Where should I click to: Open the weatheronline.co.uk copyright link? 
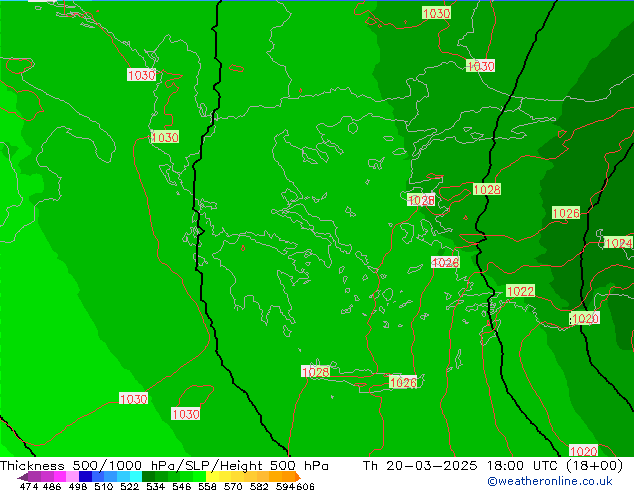pos(550,481)
